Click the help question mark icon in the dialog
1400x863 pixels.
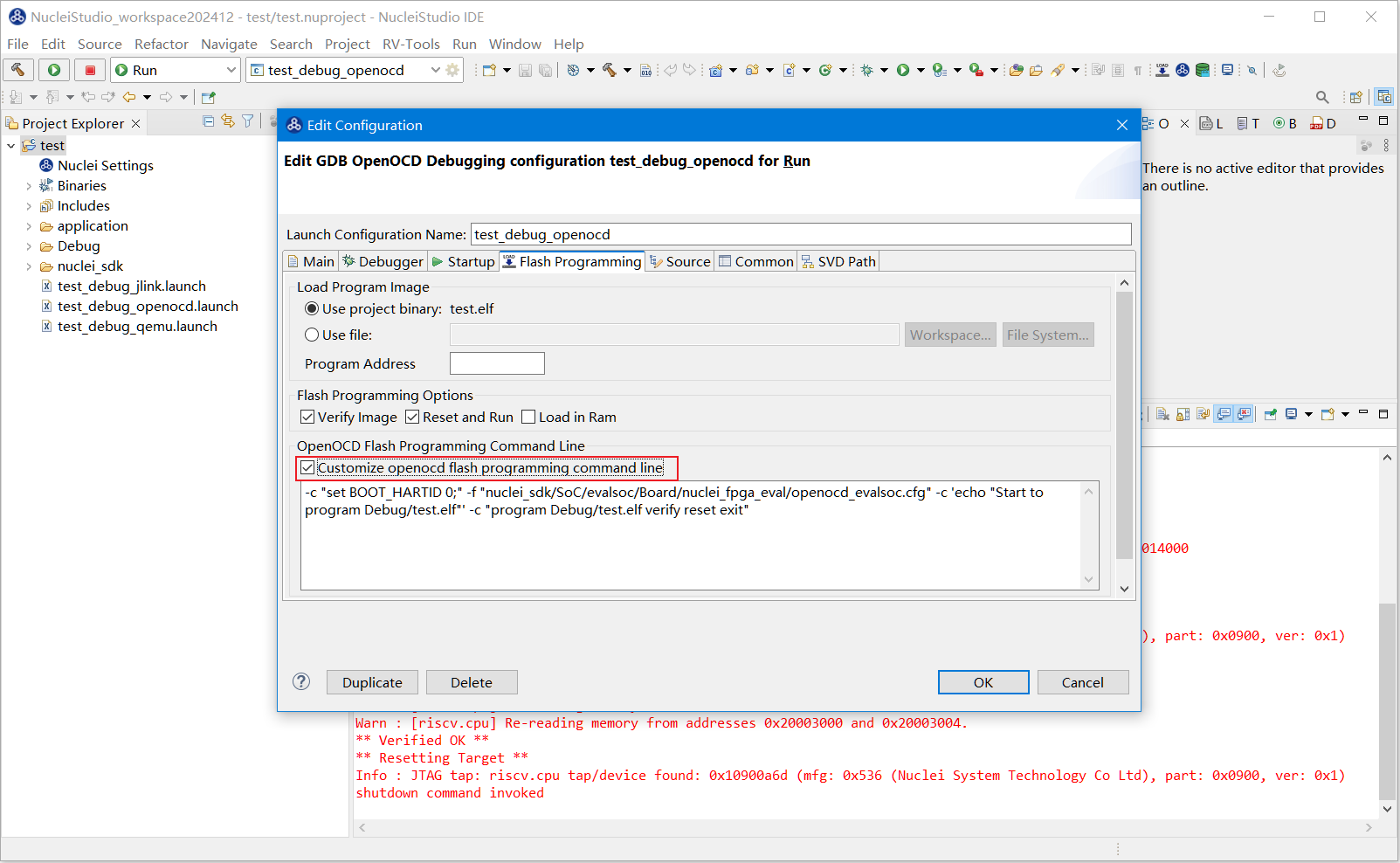coord(301,682)
